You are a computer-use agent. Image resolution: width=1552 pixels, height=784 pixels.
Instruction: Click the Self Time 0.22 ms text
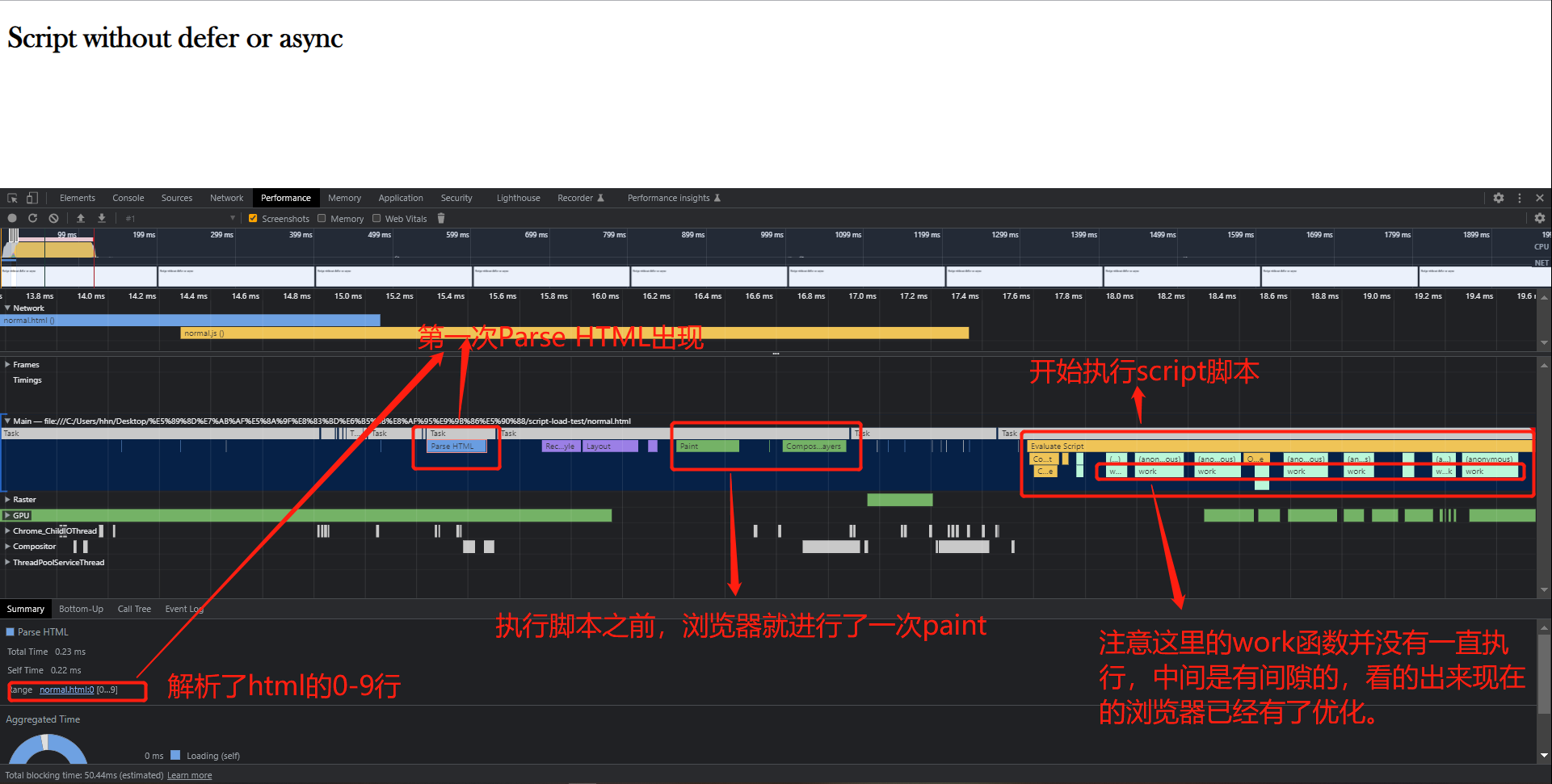pyautogui.click(x=44, y=670)
